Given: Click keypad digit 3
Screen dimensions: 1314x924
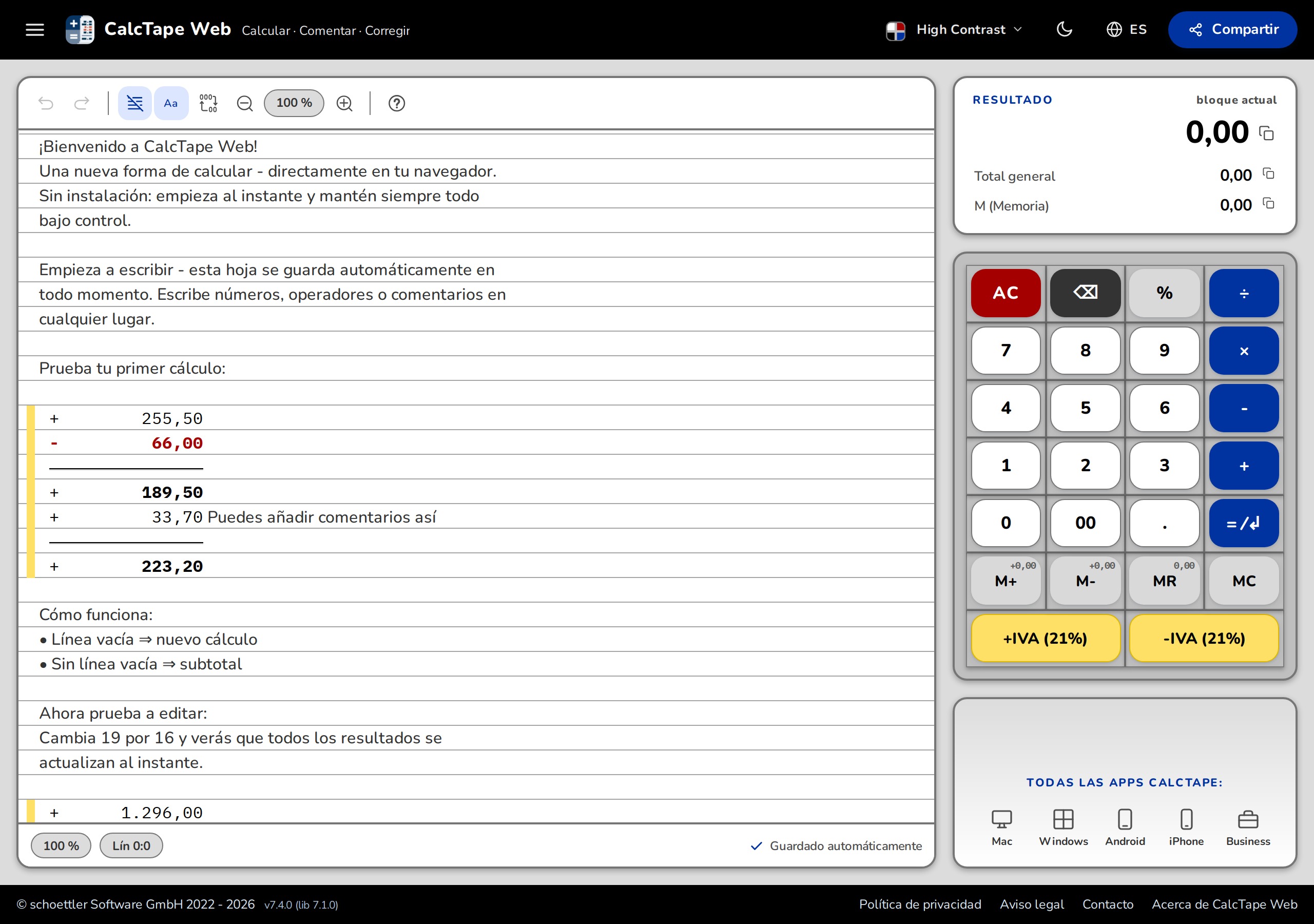Looking at the screenshot, I should point(1164,466).
